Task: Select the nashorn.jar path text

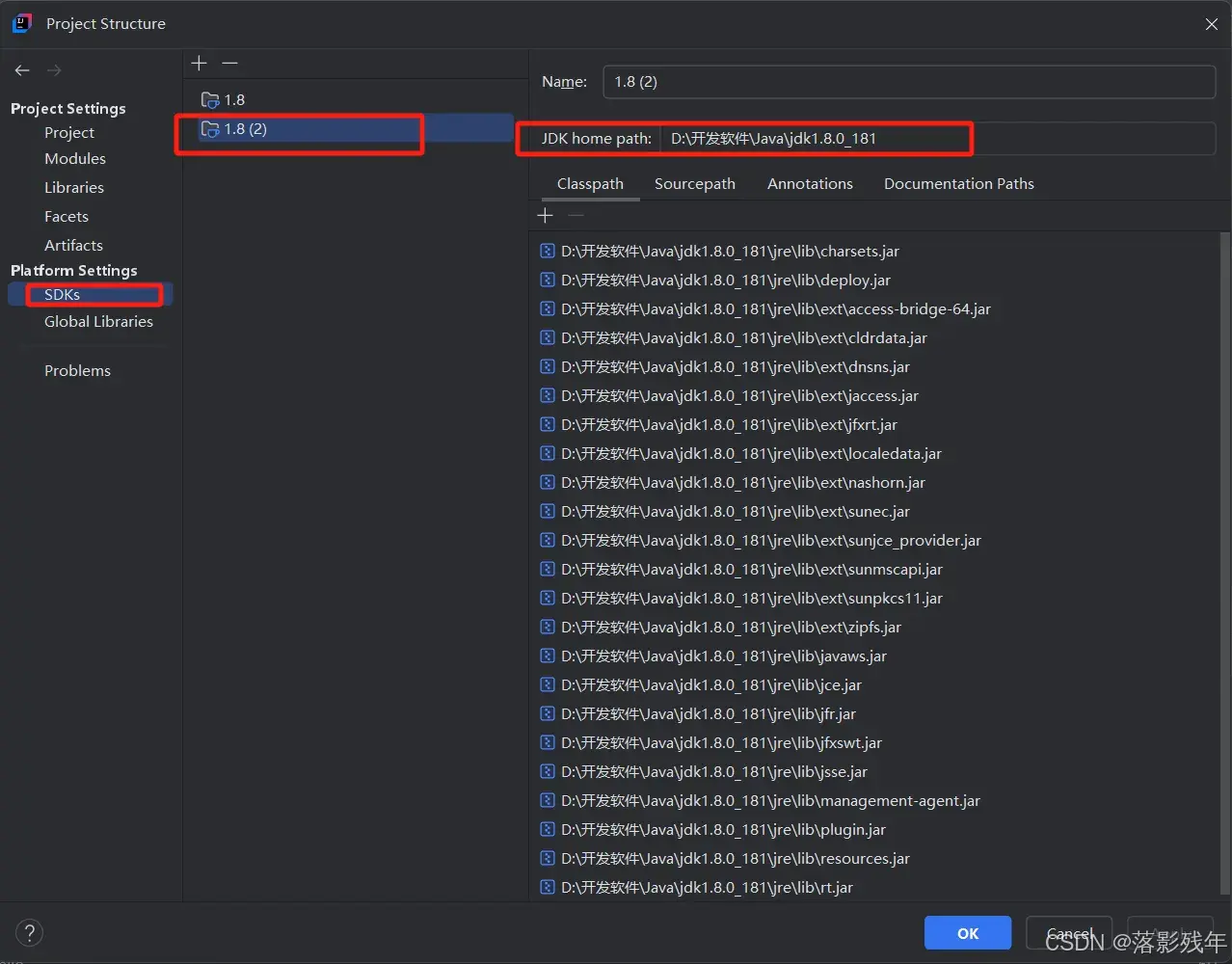Action: (743, 483)
